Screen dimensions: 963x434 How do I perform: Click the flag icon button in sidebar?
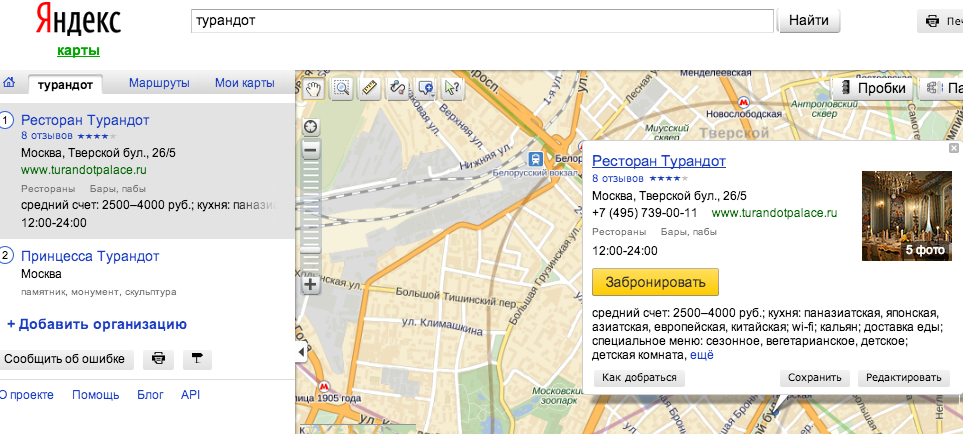pos(197,359)
